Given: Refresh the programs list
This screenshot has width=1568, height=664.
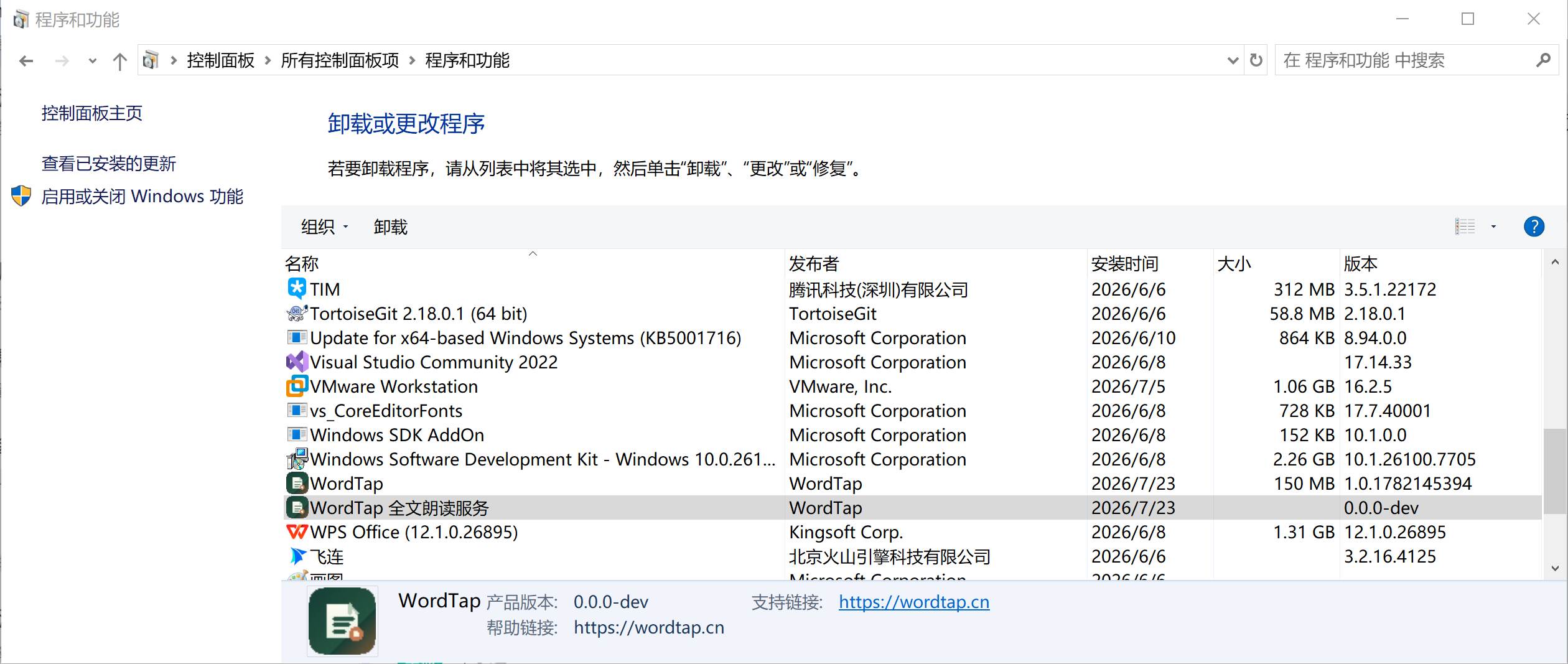Looking at the screenshot, I should tap(1256, 60).
